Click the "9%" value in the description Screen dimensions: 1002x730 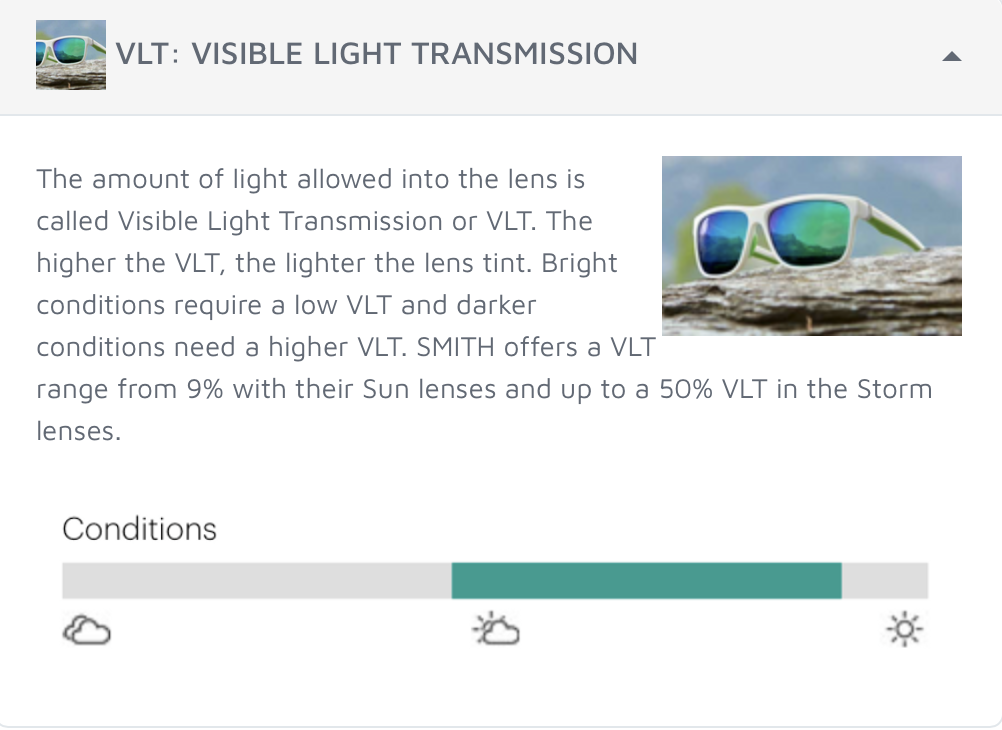pyautogui.click(x=205, y=389)
